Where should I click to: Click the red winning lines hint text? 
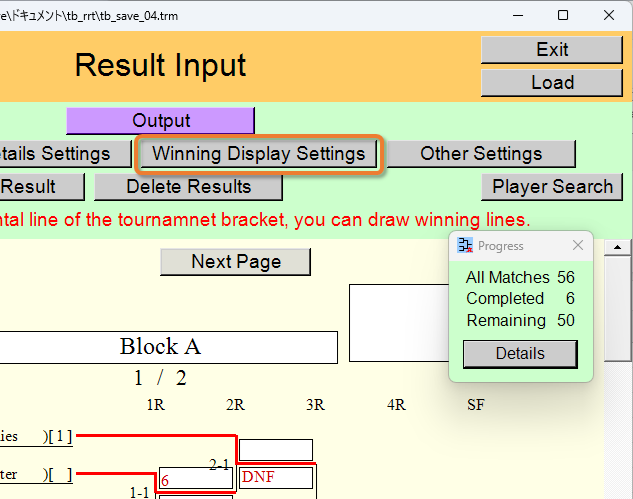pyautogui.click(x=265, y=220)
